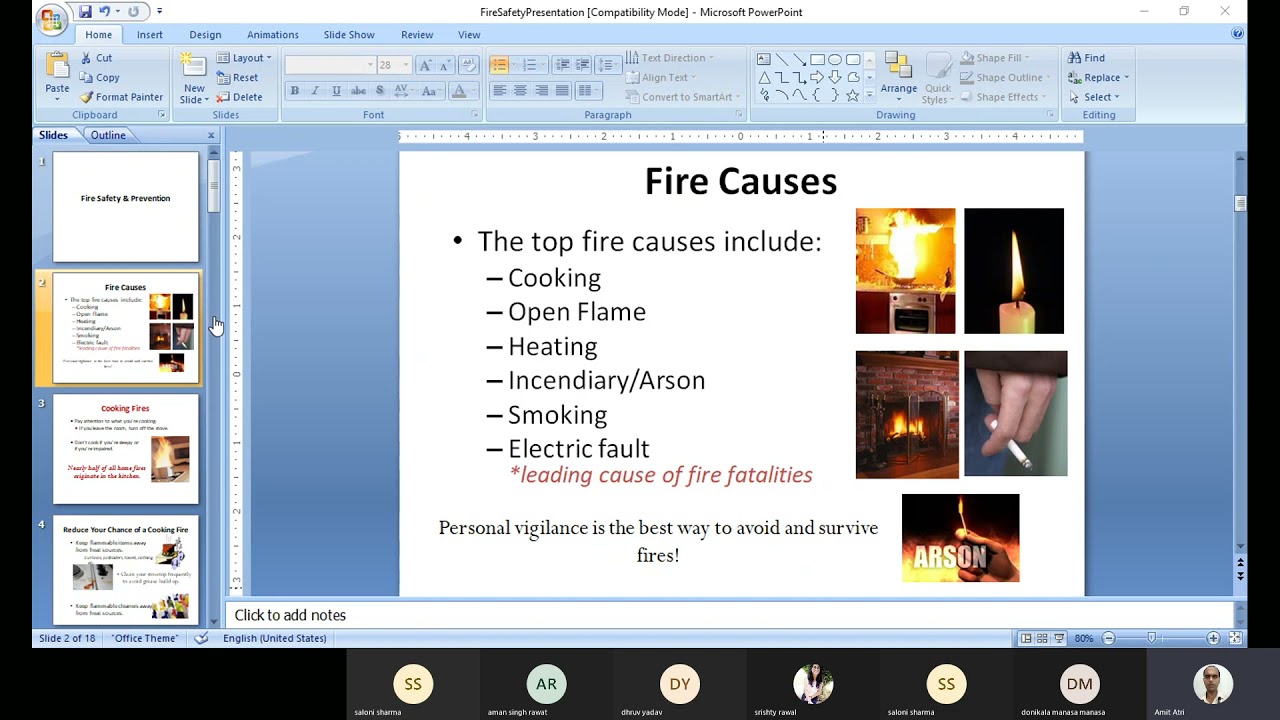
Task: Select the Format Painter tool
Action: tap(121, 96)
